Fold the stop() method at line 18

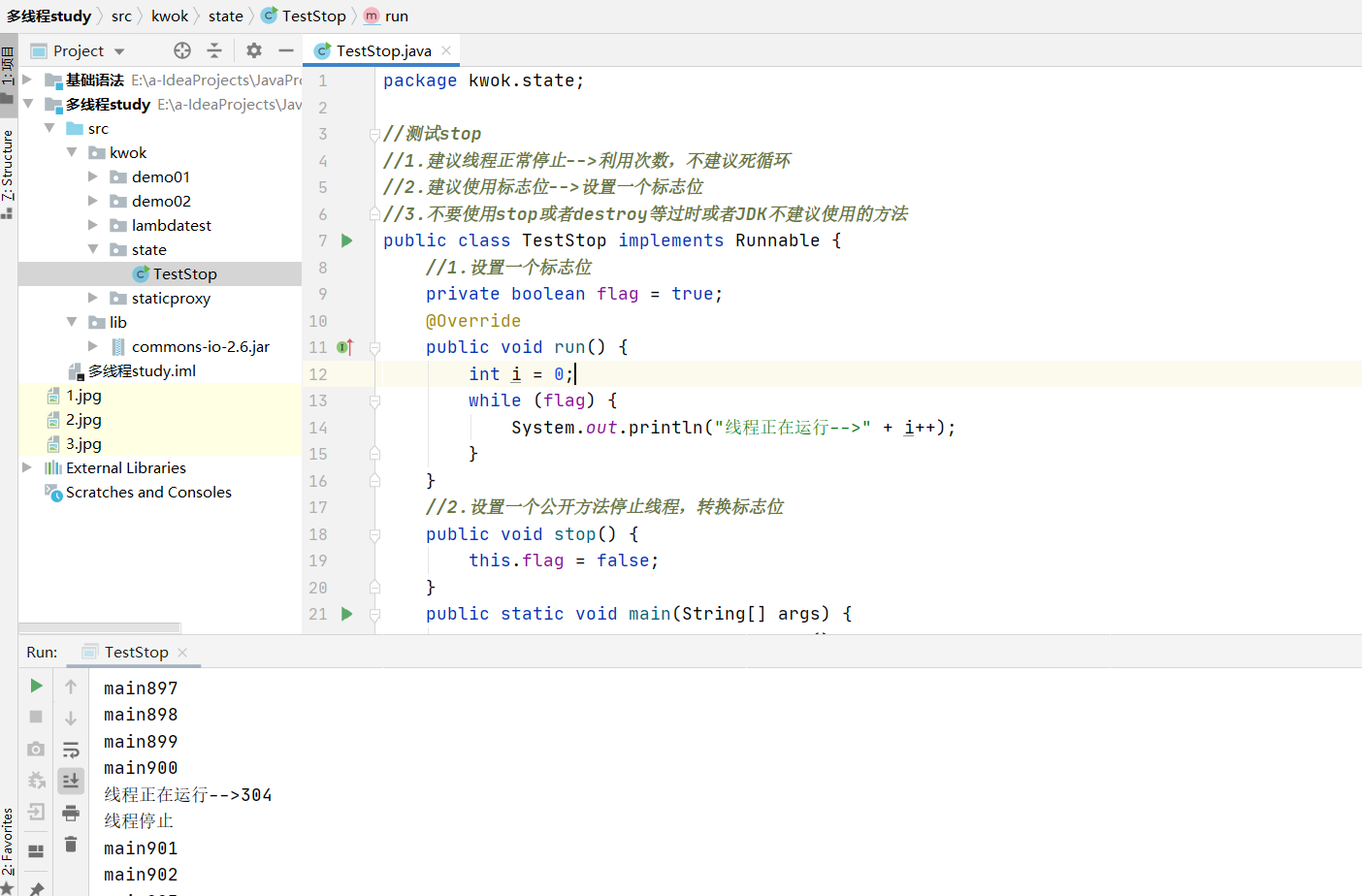point(374,534)
